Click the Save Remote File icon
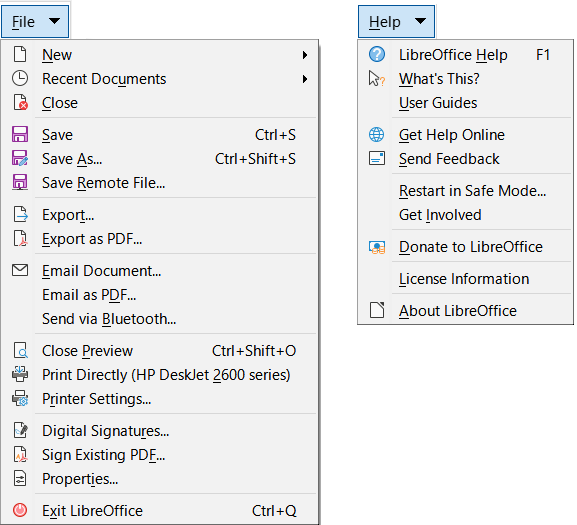The width and height of the screenshot is (577, 525). click(x=20, y=182)
